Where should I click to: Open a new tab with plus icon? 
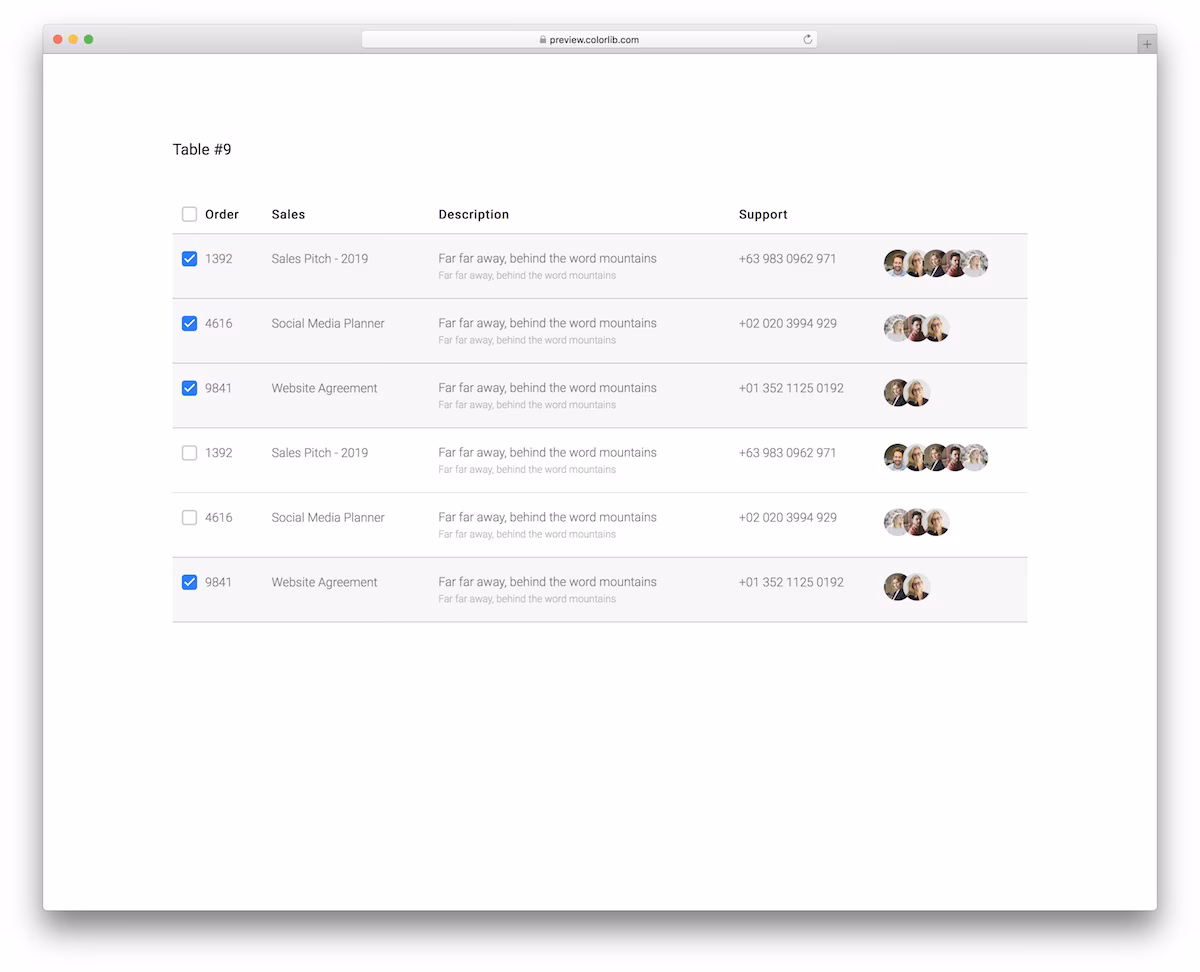[x=1147, y=44]
